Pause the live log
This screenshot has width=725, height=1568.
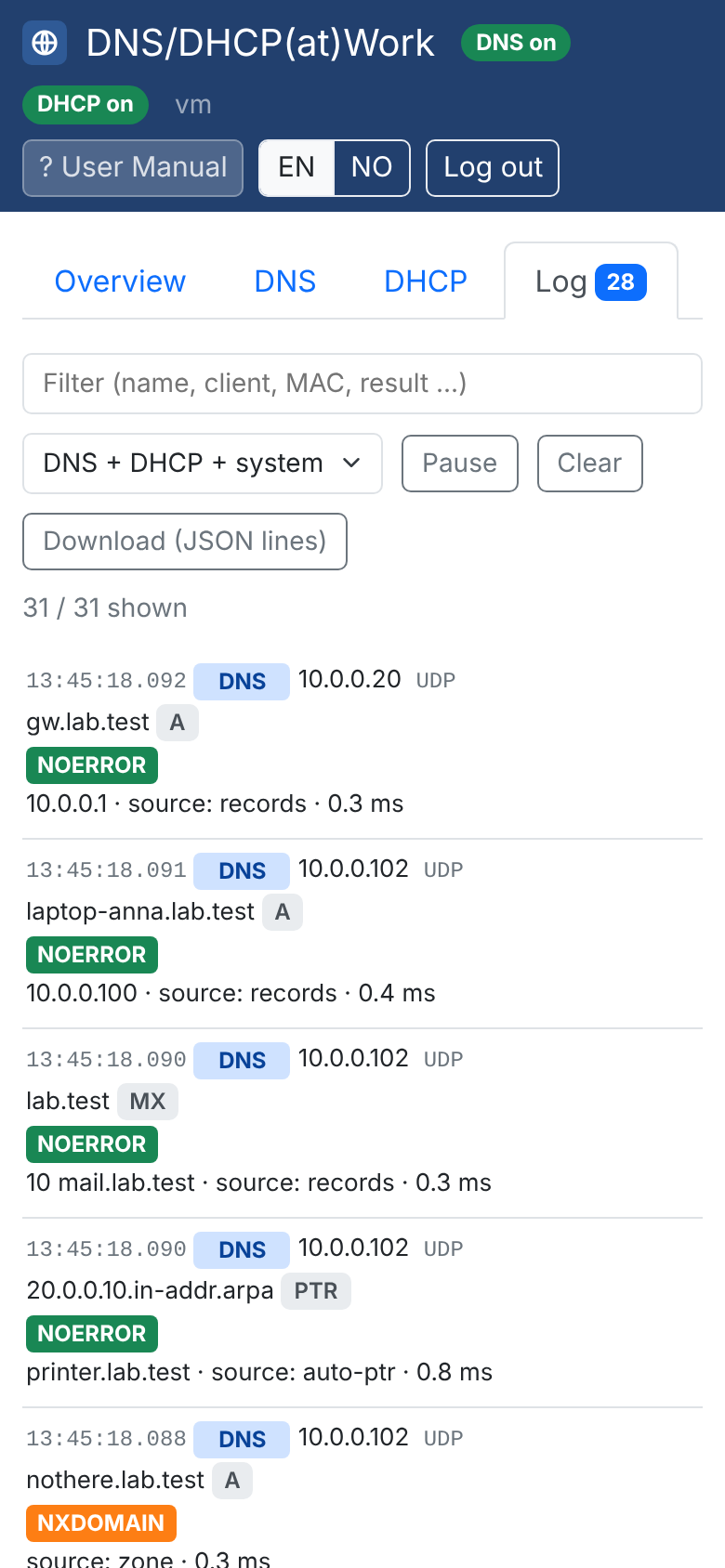click(460, 464)
